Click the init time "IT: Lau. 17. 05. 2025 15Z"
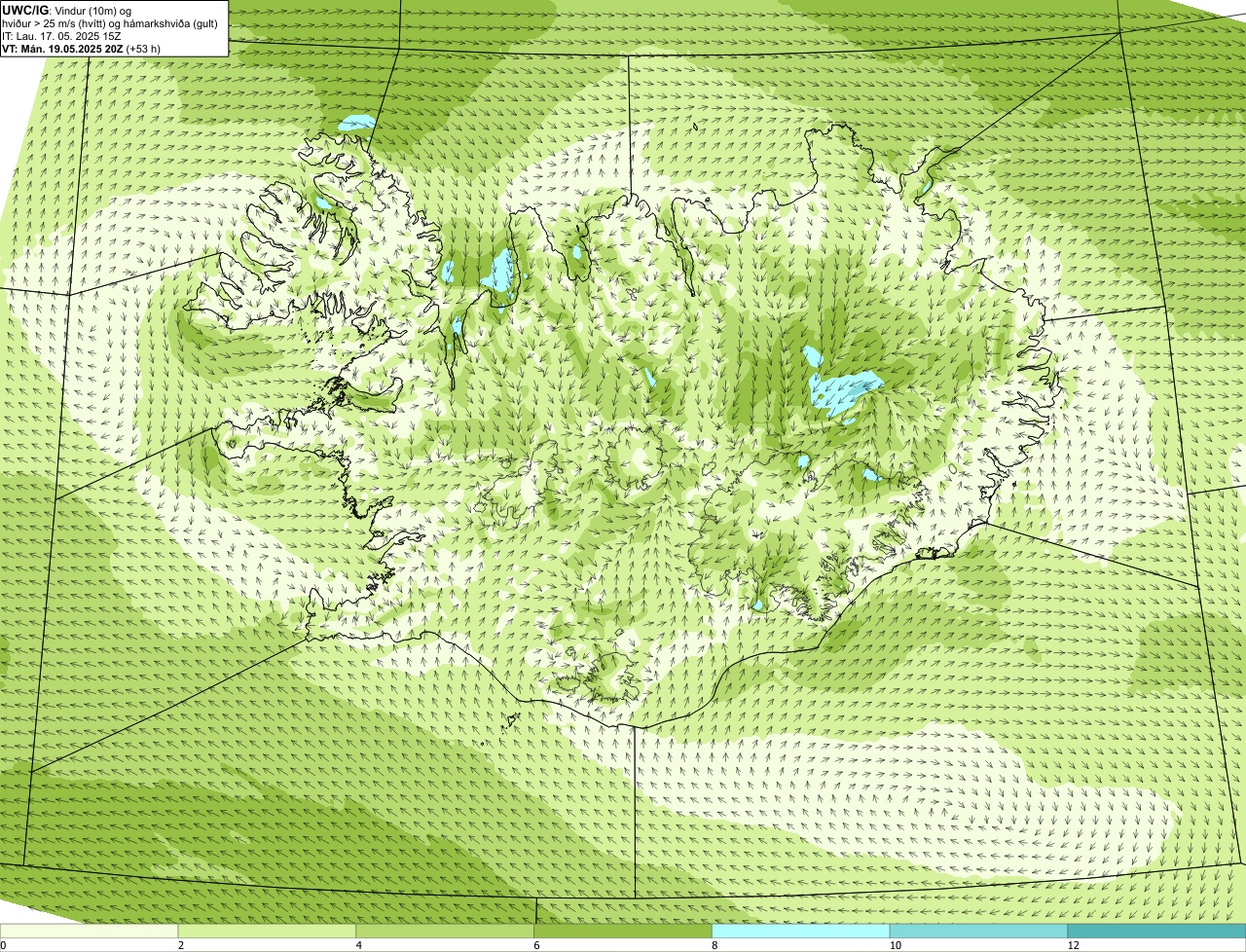Image resolution: width=1246 pixels, height=952 pixels. coord(62,35)
